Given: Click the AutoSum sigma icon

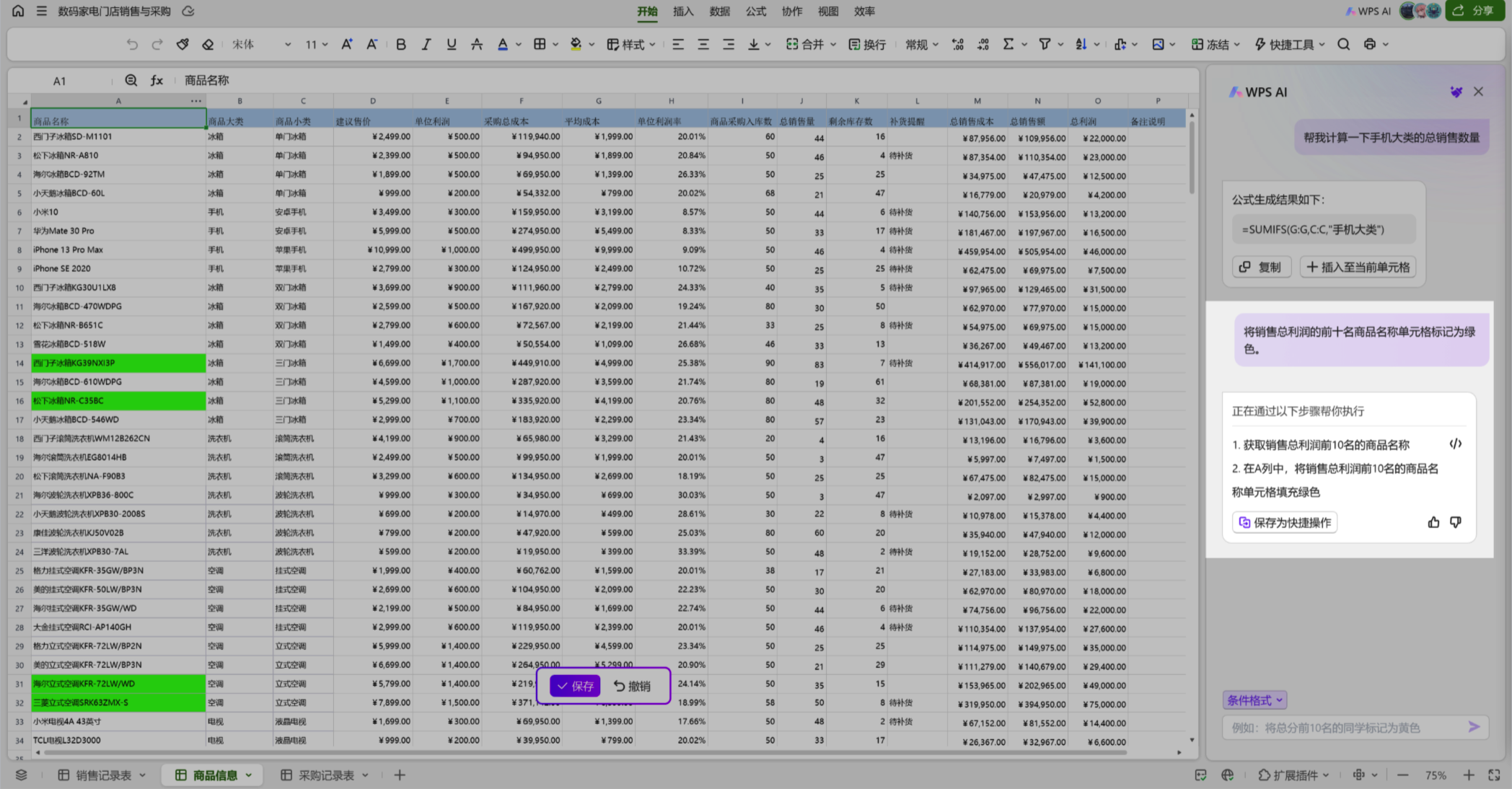Looking at the screenshot, I should pos(1008,45).
